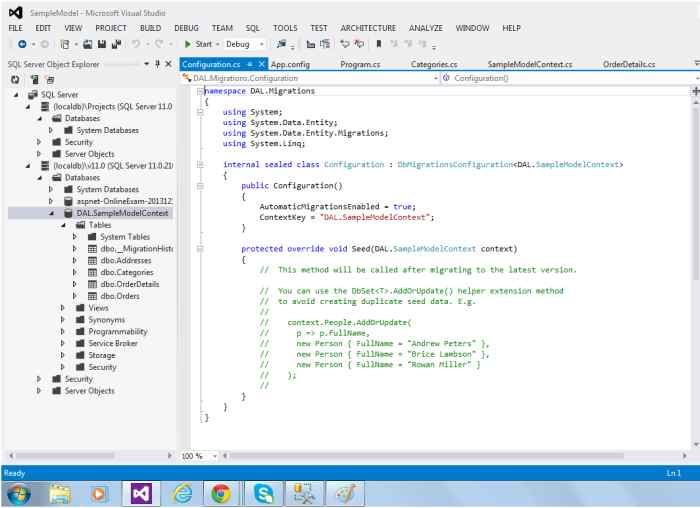Open the ARCHITECTURE menu
The width and height of the screenshot is (700, 508).
[x=367, y=28]
